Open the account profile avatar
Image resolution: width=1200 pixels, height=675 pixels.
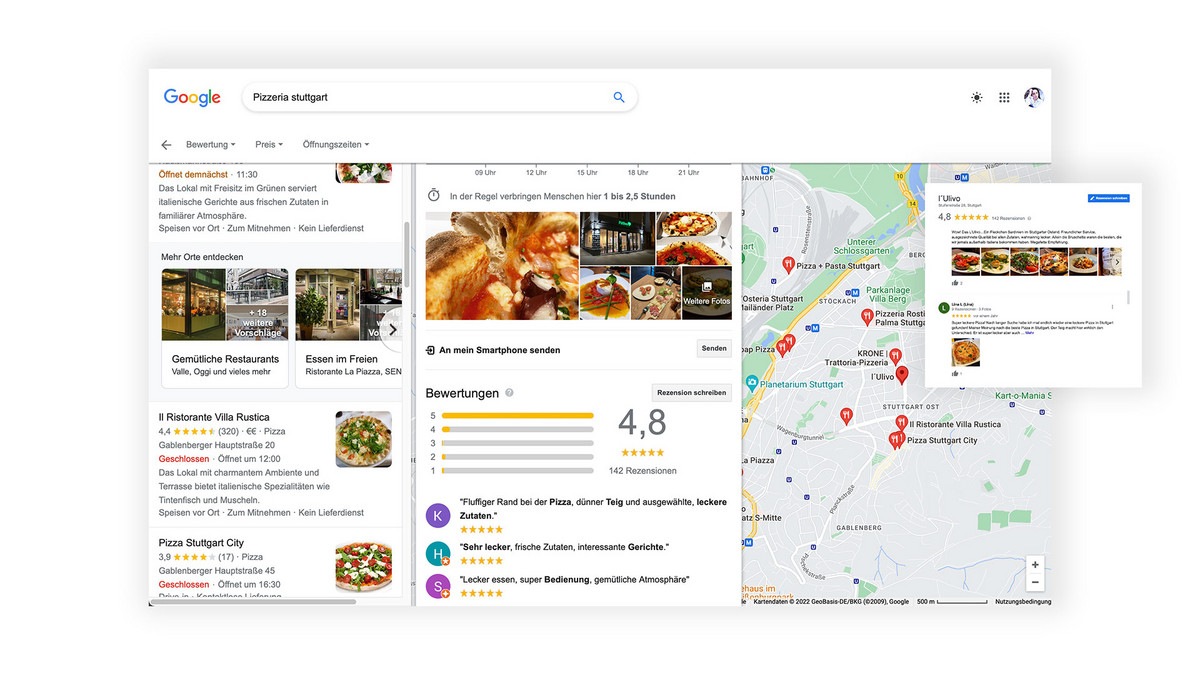coord(1034,97)
